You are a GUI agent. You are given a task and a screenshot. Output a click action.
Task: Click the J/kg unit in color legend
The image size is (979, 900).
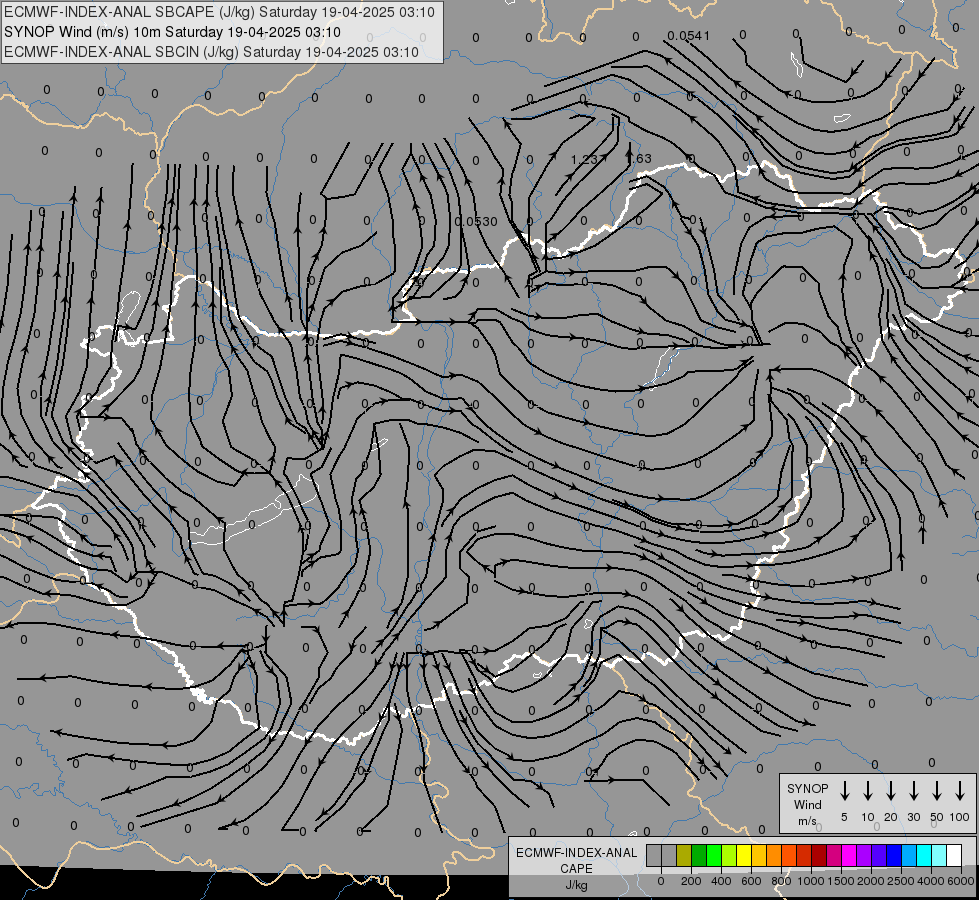point(576,885)
